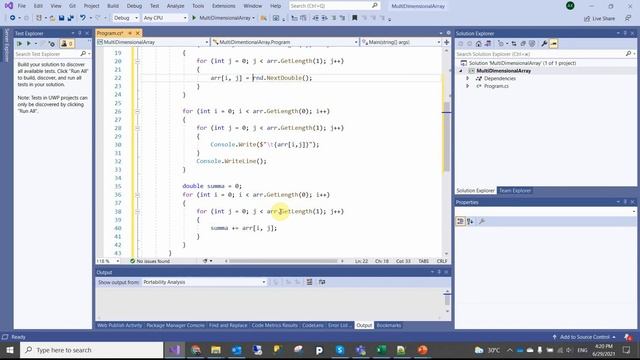Click Sync with Active Document icon
The image size is (640, 360).
514,44
